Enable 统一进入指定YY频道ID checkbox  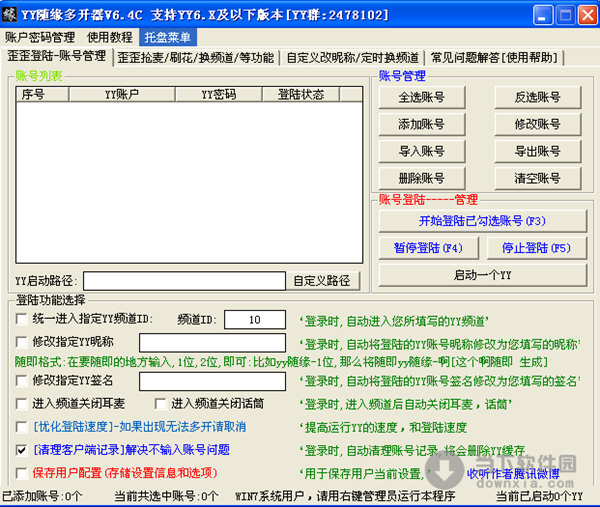22,319
